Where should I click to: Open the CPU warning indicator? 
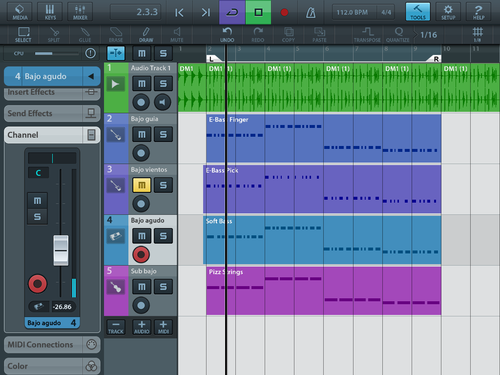(90, 53)
